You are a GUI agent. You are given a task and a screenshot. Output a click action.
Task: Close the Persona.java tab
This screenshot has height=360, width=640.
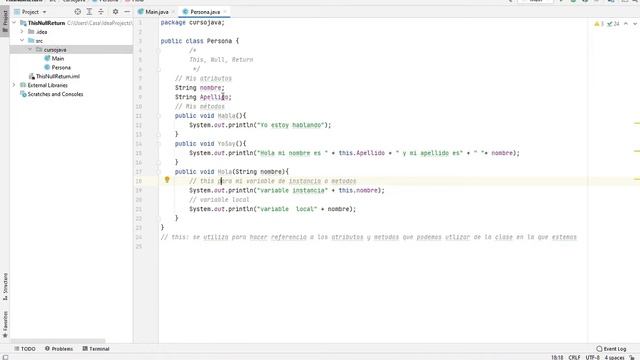click(x=225, y=12)
